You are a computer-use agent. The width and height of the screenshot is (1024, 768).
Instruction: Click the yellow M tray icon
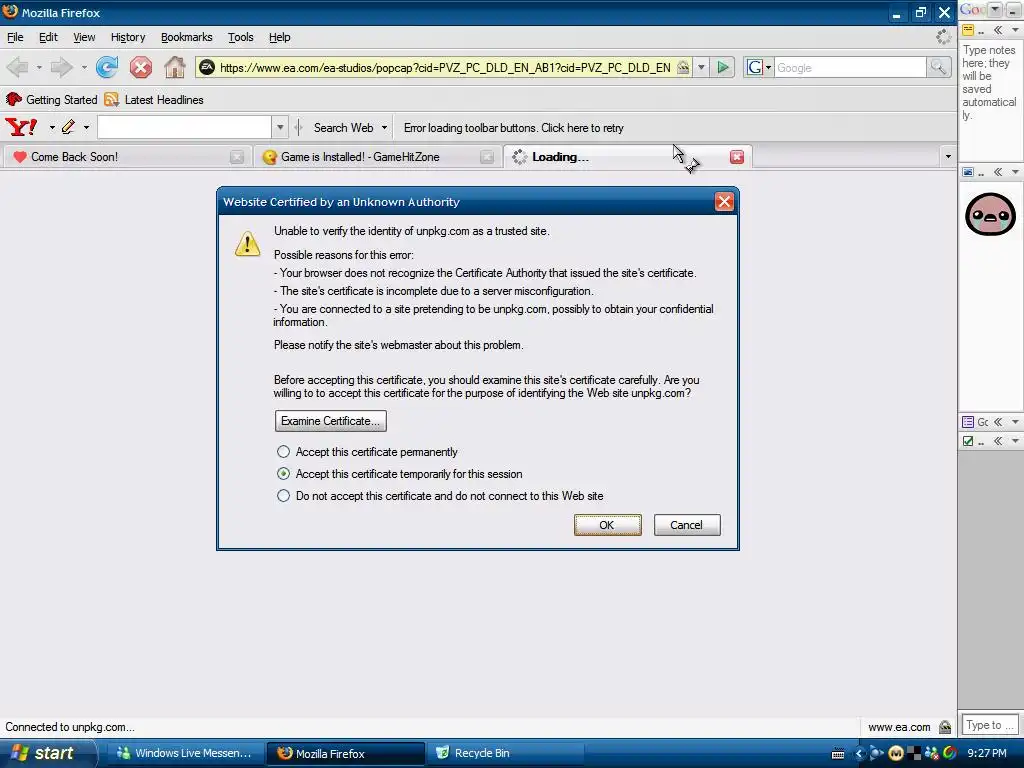click(x=896, y=753)
